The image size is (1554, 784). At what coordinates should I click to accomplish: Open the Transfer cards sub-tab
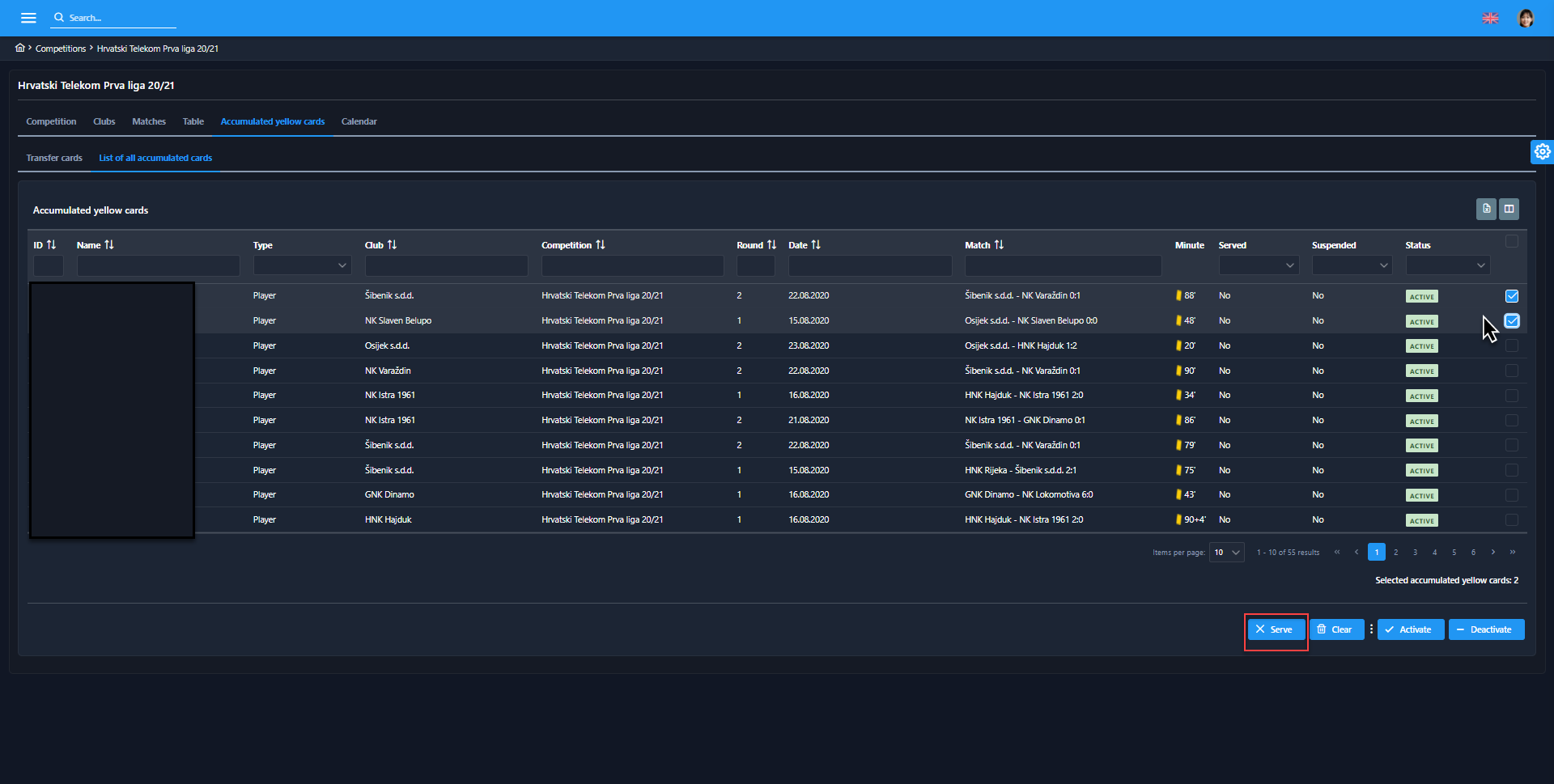pyautogui.click(x=54, y=158)
